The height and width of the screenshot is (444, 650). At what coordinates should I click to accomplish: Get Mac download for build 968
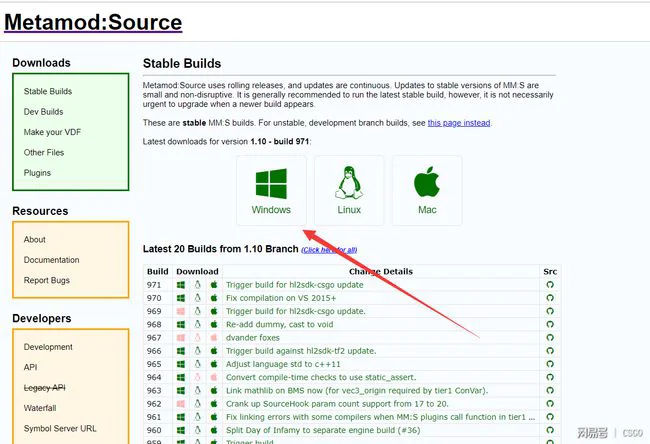[214, 325]
